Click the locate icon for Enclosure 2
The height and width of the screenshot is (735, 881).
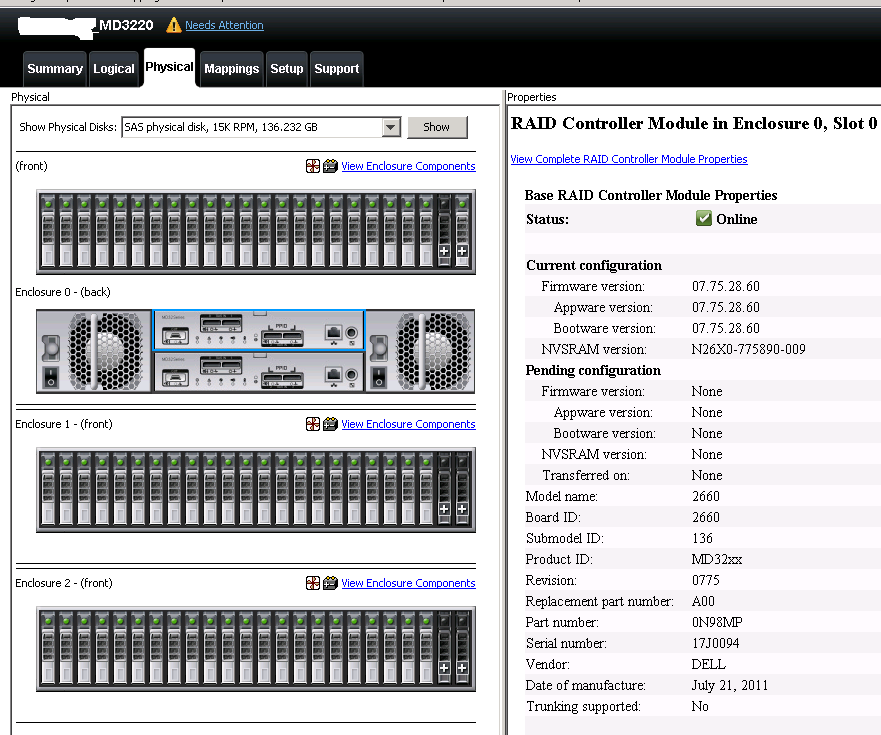[x=312, y=583]
